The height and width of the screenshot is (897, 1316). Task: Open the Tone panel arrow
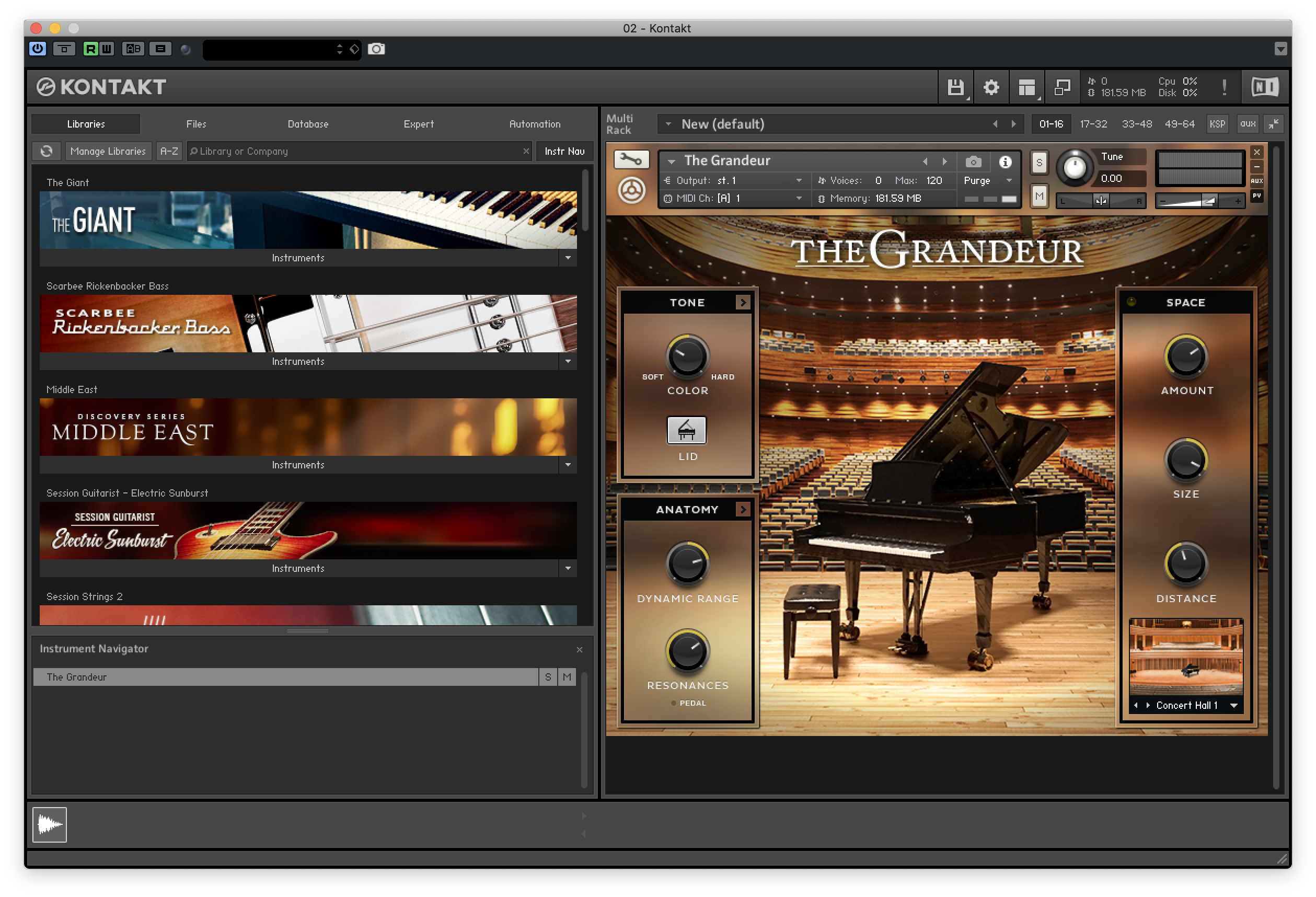pyautogui.click(x=743, y=302)
